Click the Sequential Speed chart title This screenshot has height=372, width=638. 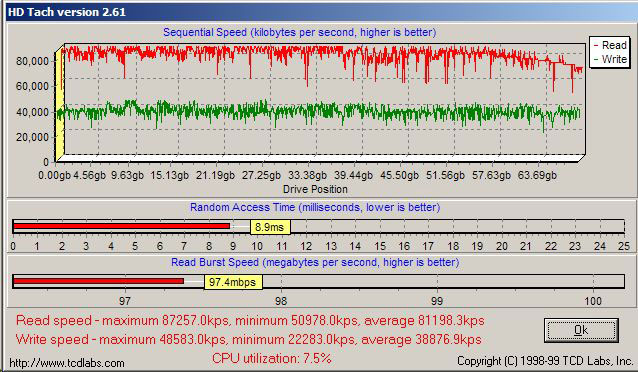(x=299, y=32)
